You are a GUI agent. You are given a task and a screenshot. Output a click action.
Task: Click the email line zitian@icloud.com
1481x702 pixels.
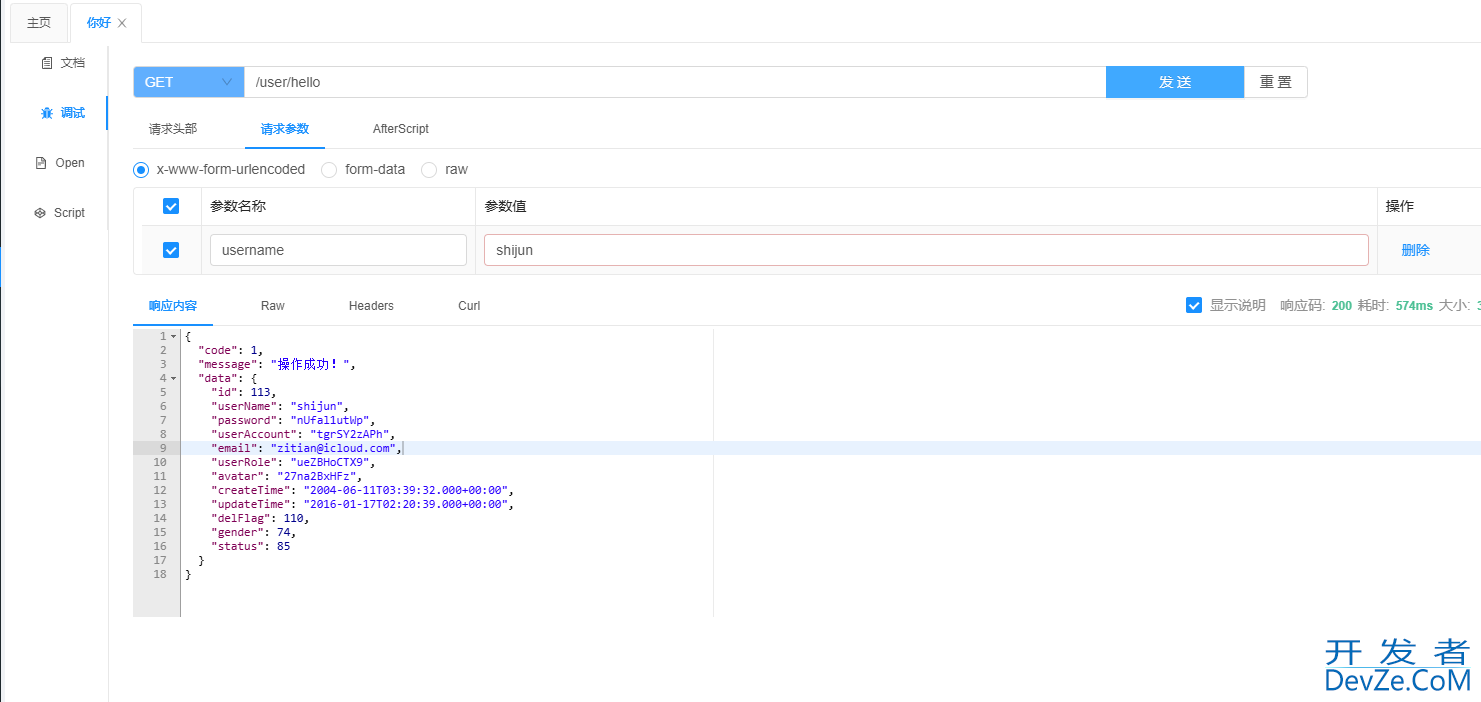click(306, 449)
